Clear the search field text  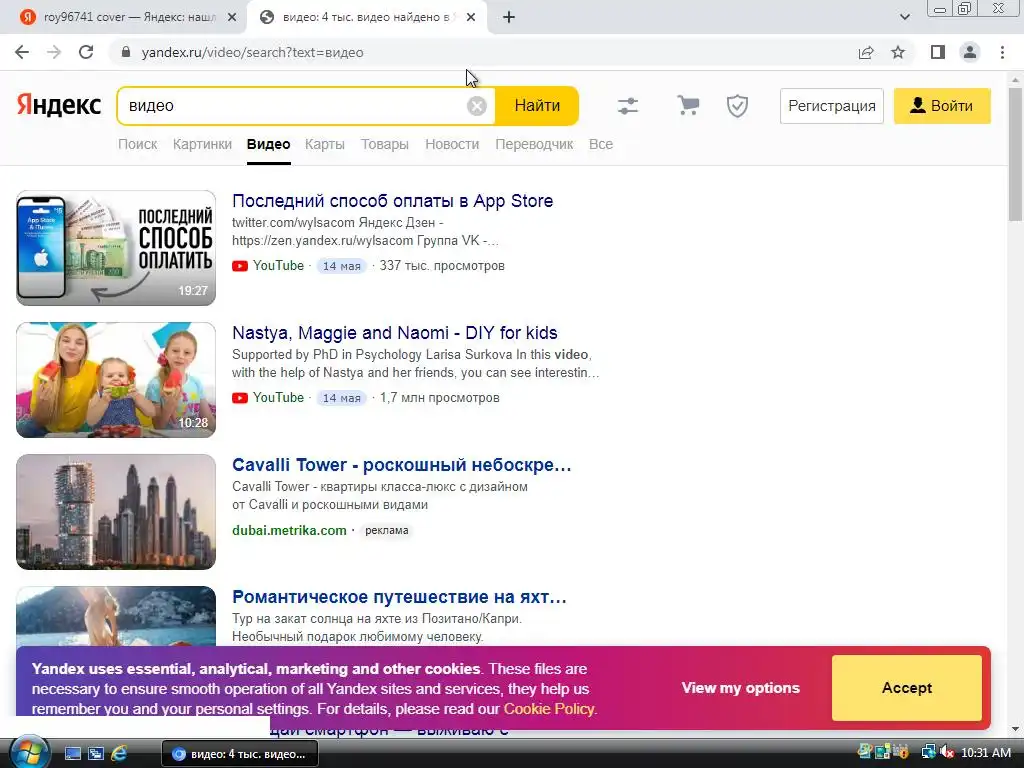(x=477, y=106)
